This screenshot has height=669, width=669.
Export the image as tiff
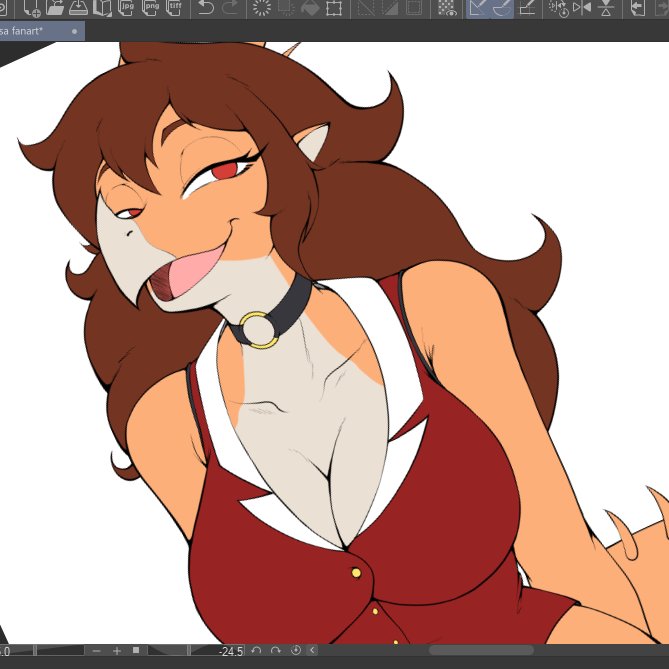coord(174,8)
